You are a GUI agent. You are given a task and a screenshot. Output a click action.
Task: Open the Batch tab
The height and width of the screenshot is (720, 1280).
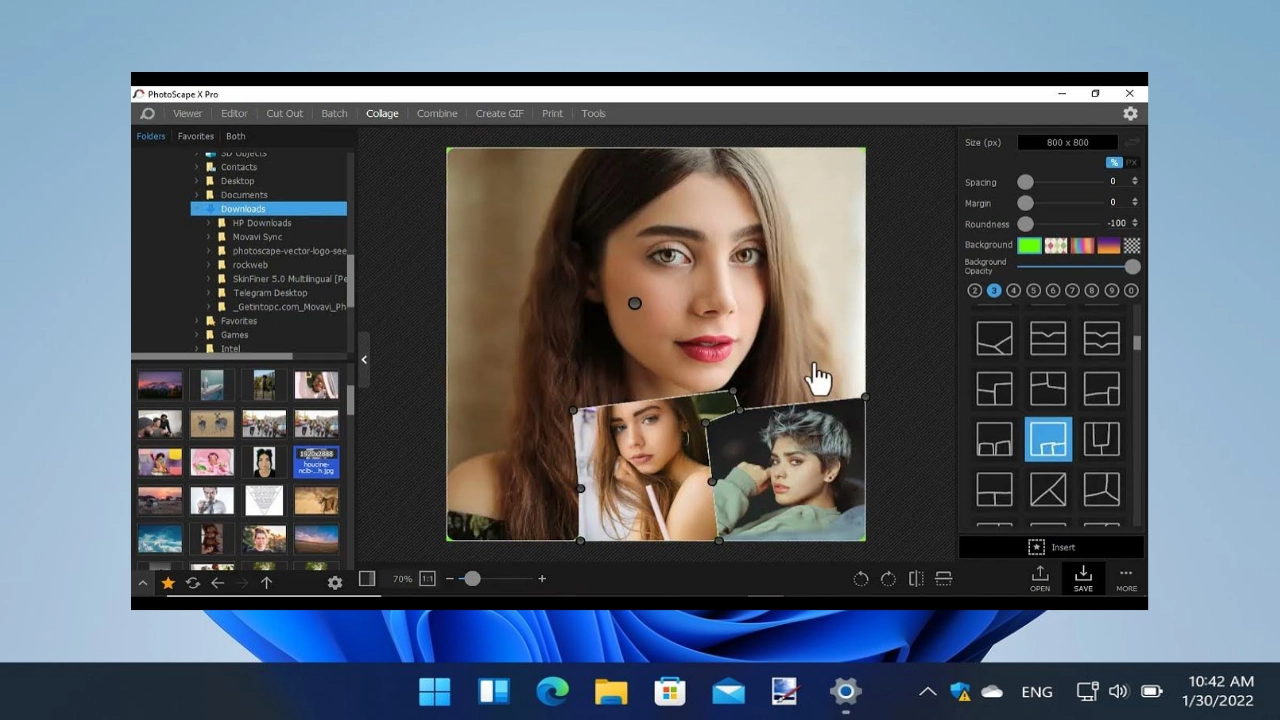tap(334, 114)
